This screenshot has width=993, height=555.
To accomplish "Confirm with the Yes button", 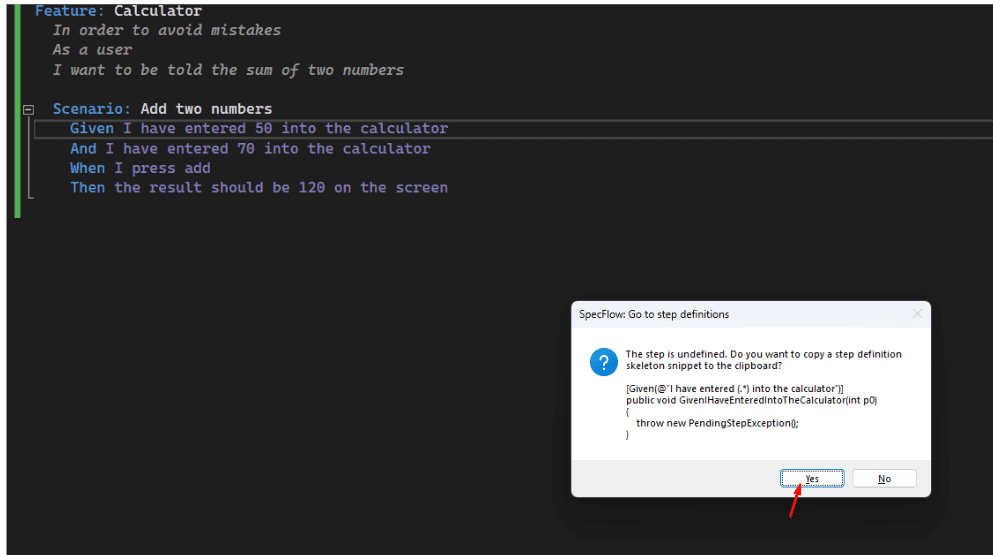I will 812,478.
